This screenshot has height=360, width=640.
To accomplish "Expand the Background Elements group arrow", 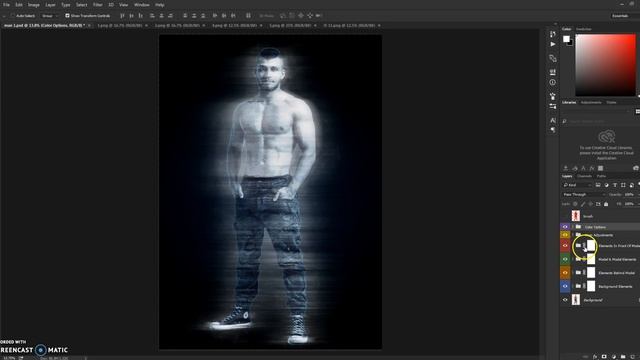I will pos(573,286).
